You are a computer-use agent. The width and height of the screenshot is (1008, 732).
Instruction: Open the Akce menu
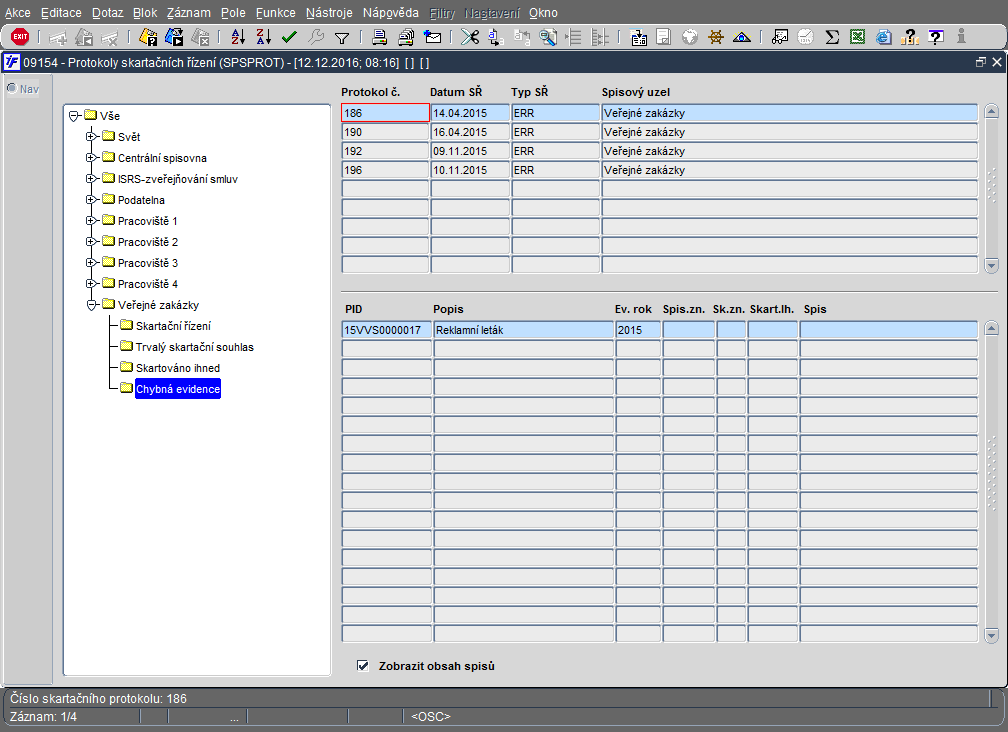pyautogui.click(x=17, y=13)
